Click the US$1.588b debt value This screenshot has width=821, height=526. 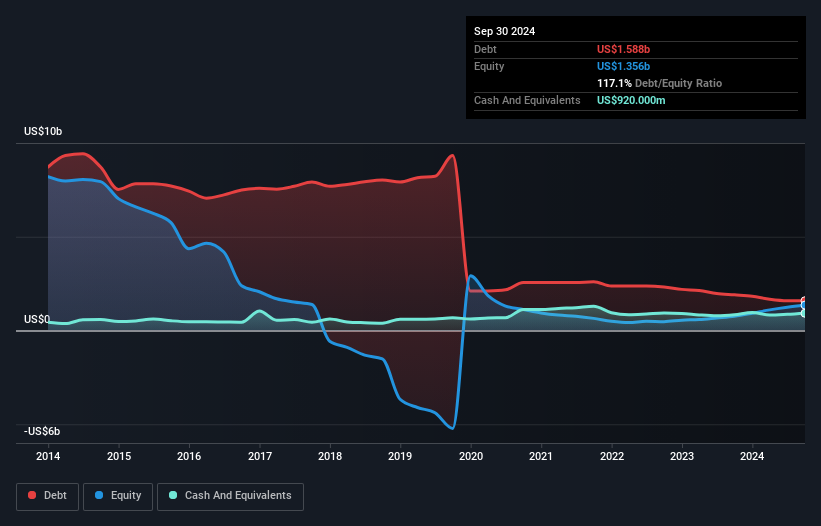coord(623,49)
